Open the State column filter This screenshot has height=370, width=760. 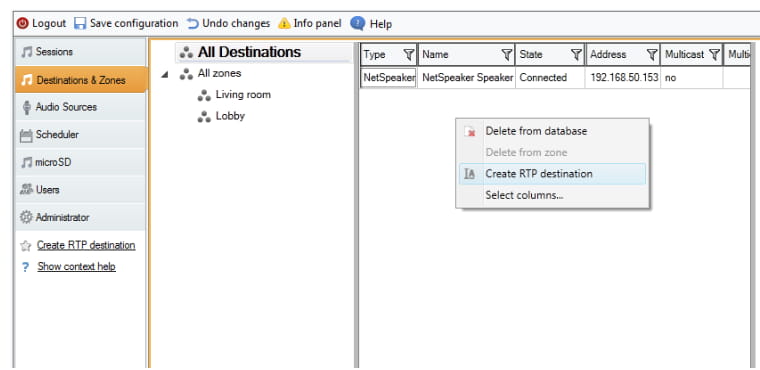click(x=576, y=55)
